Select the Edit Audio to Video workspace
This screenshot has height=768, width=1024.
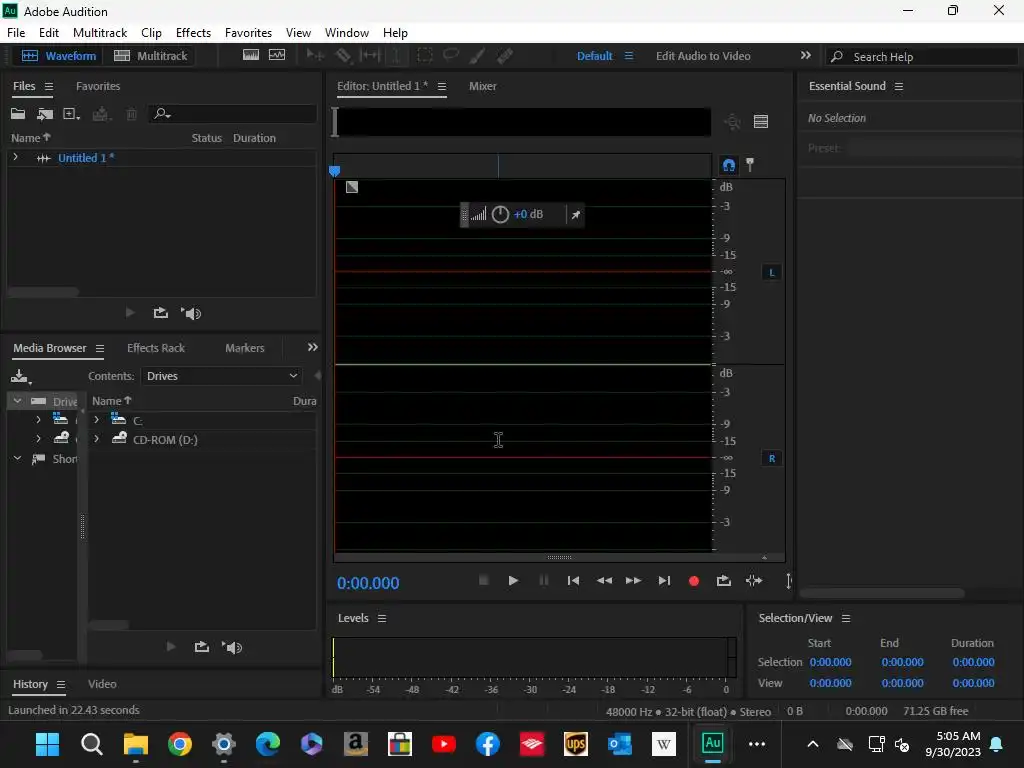coord(703,56)
